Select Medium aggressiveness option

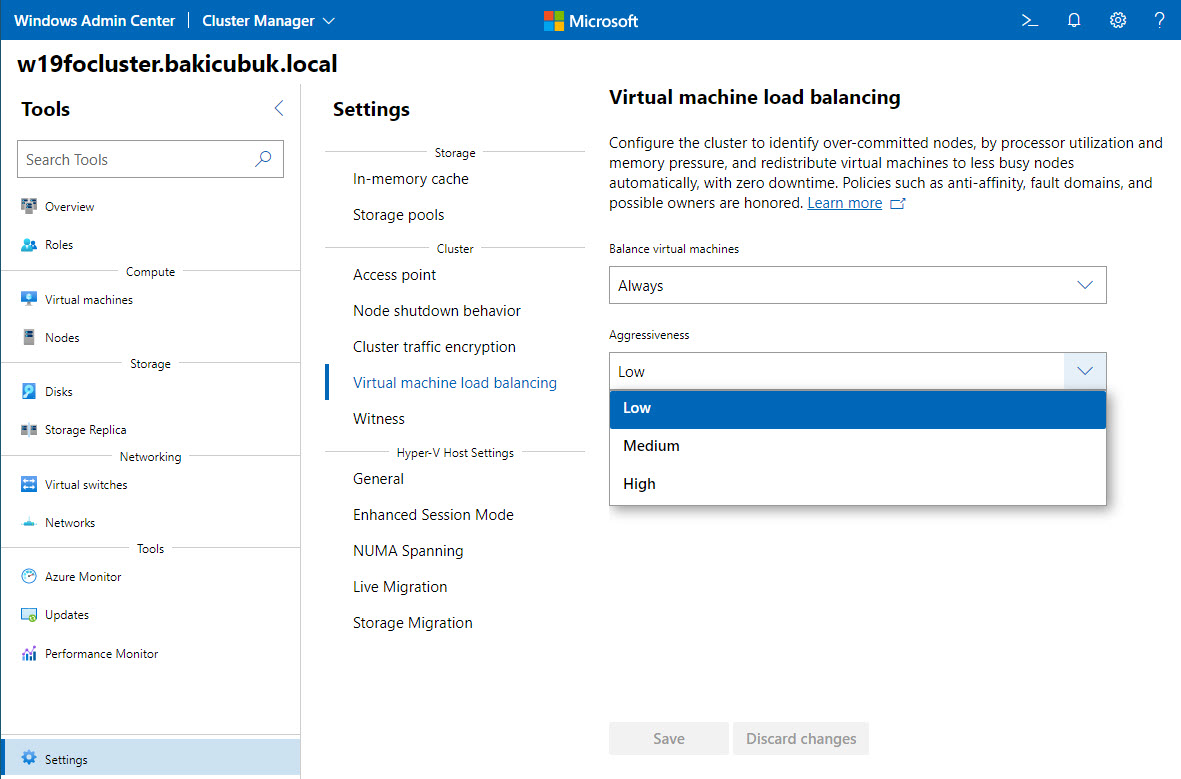click(857, 446)
